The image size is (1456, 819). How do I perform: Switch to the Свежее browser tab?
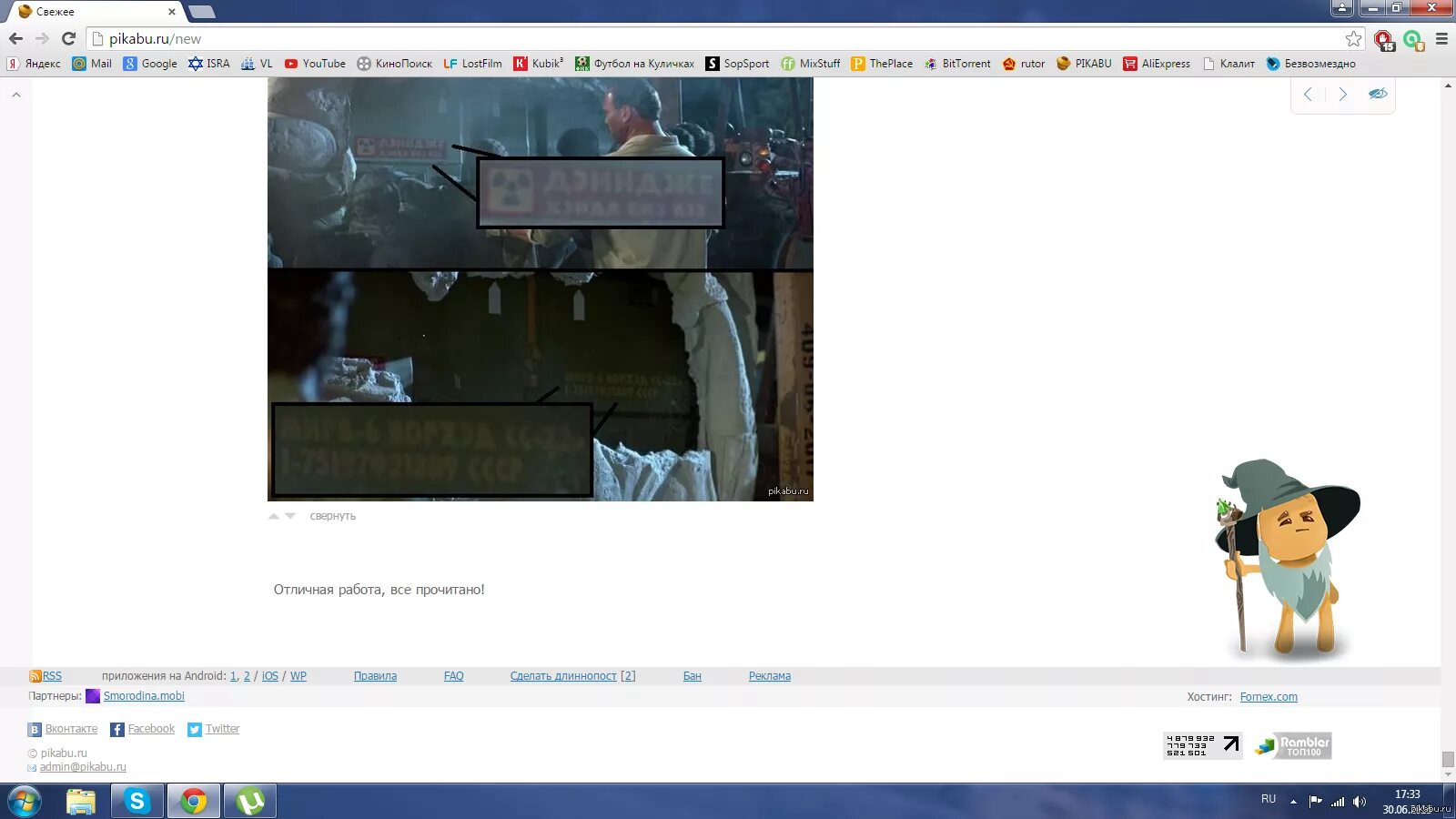click(x=95, y=12)
